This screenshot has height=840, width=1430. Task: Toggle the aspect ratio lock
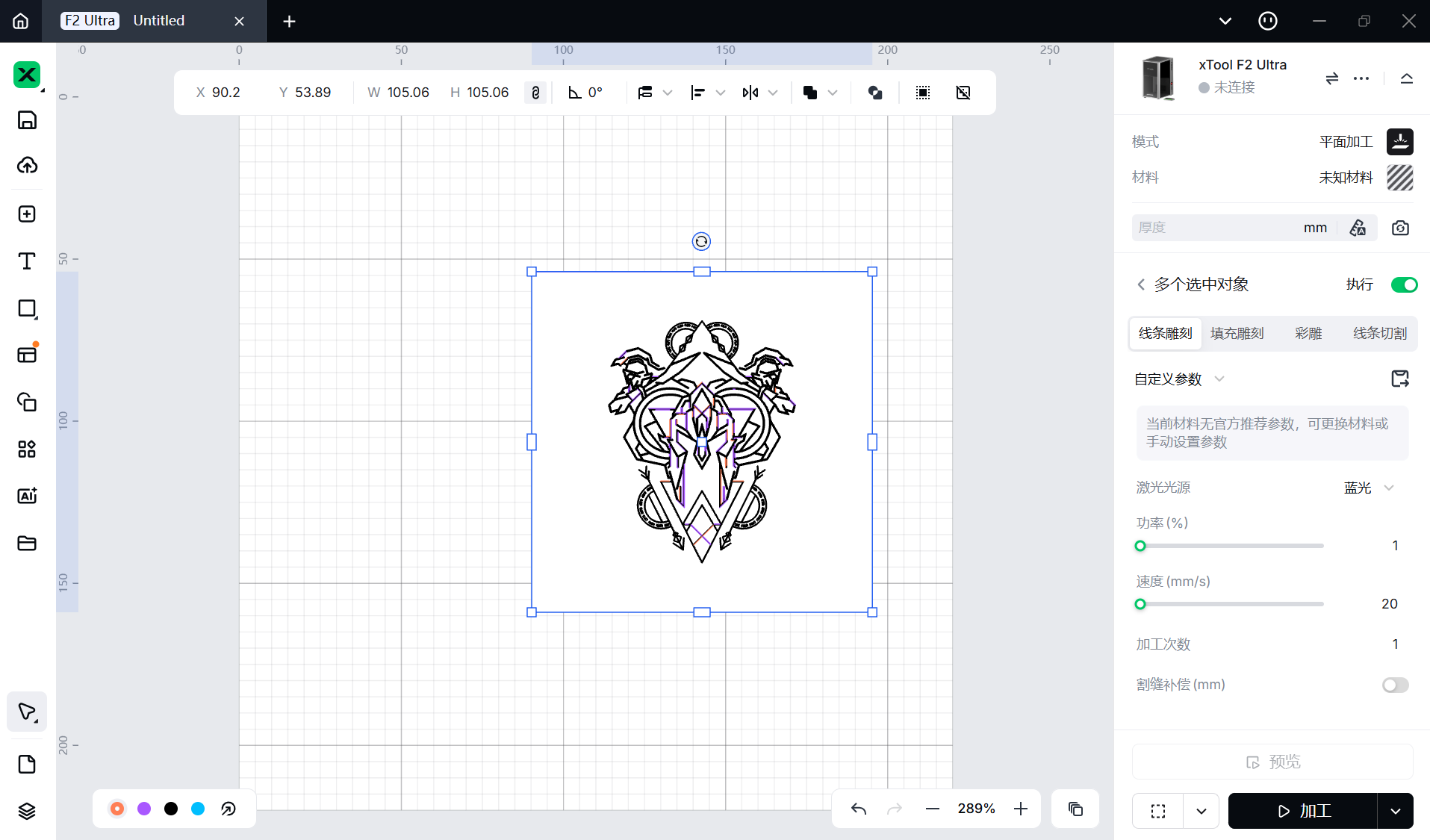535,93
